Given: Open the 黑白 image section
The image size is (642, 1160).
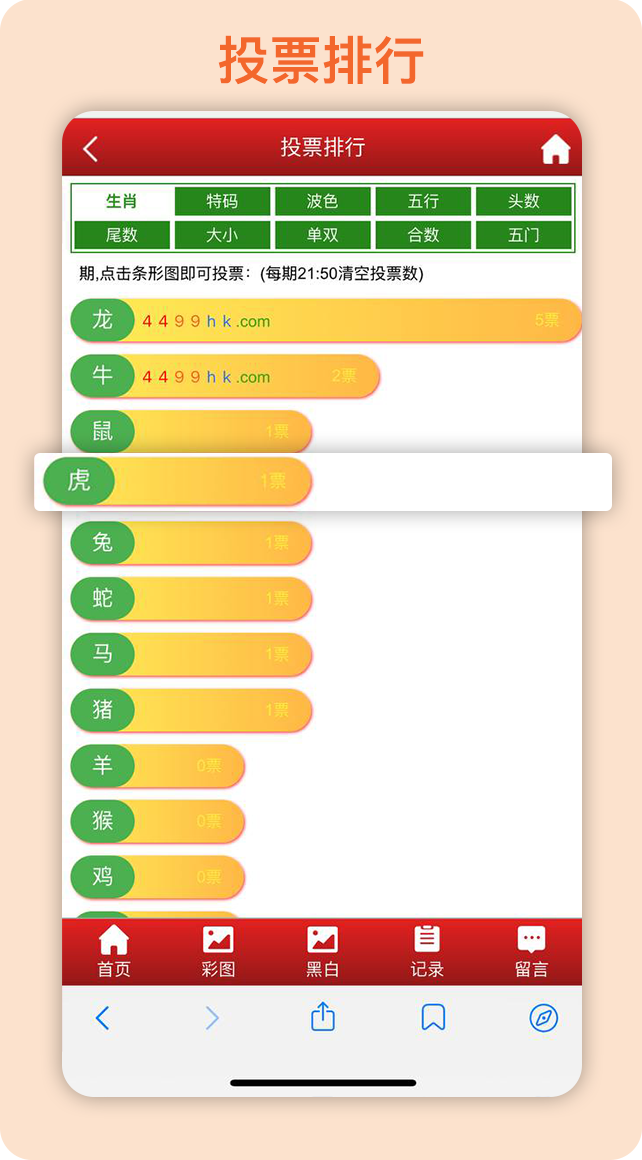Looking at the screenshot, I should click(x=322, y=951).
